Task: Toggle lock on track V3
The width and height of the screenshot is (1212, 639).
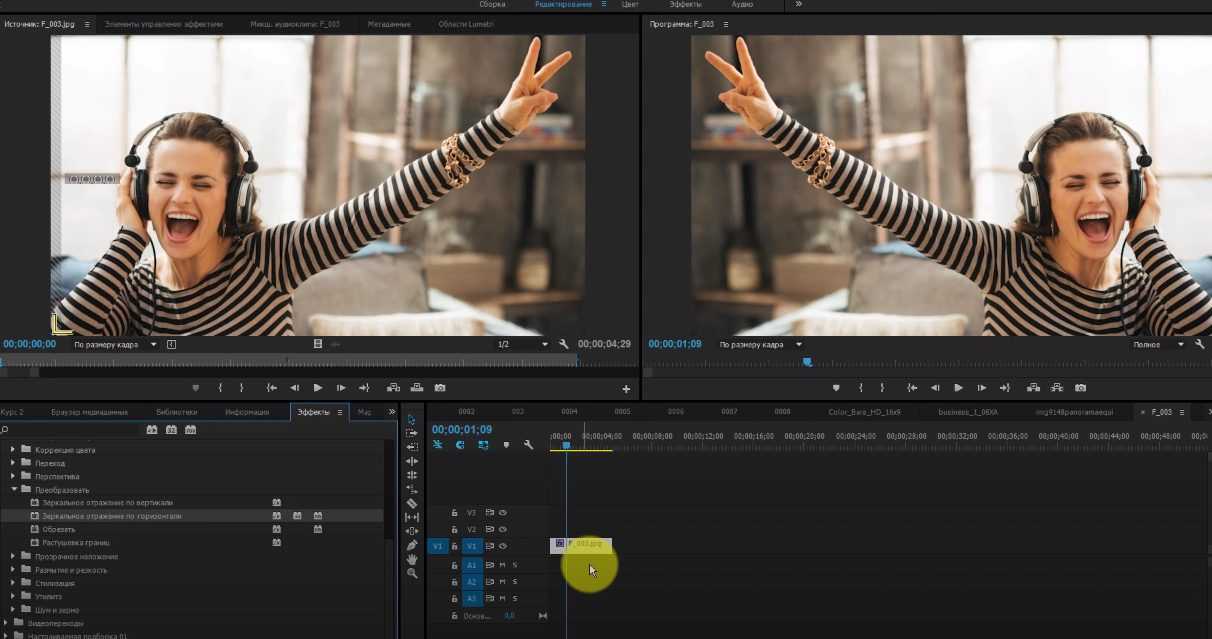Action: pyautogui.click(x=454, y=512)
